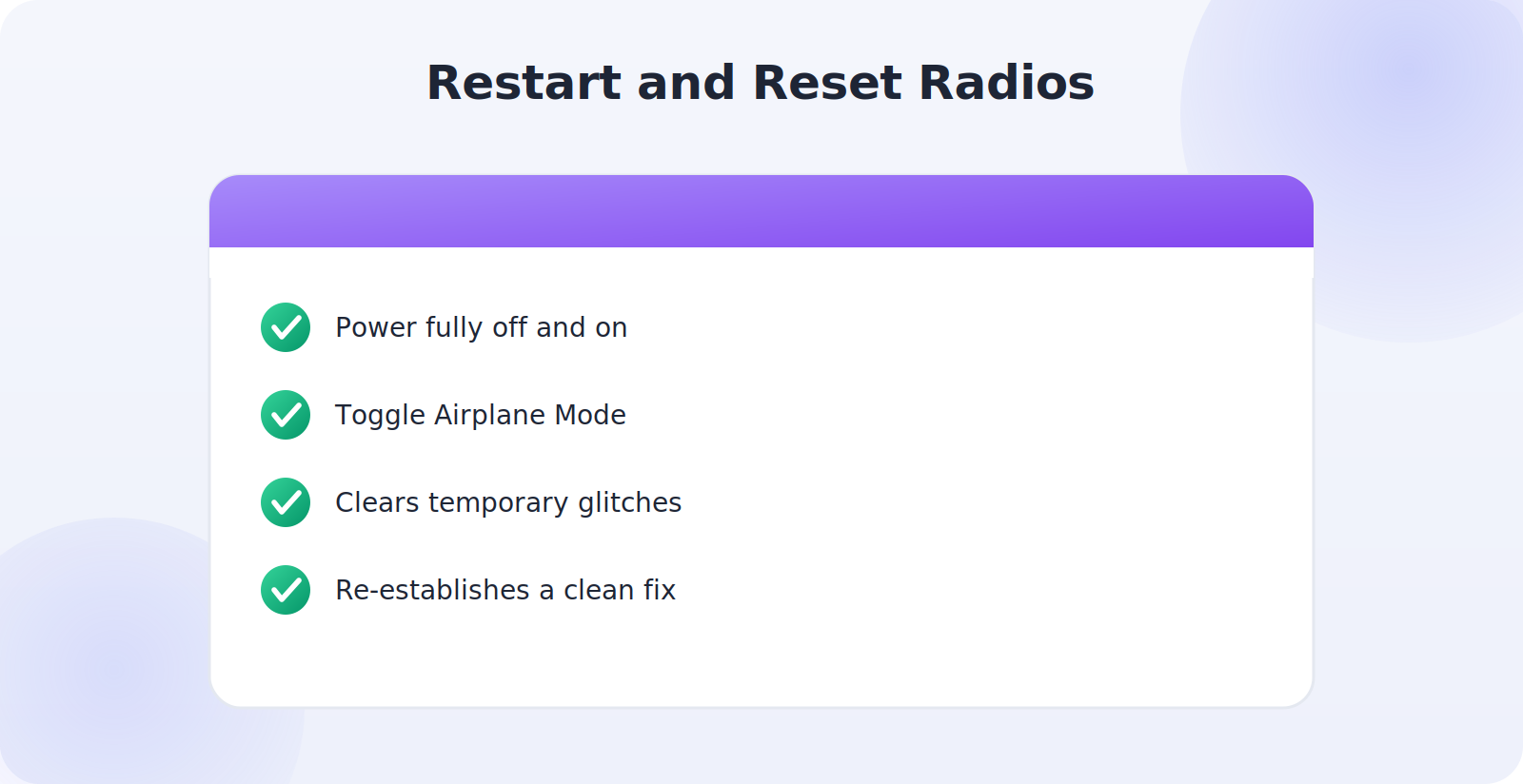The width and height of the screenshot is (1523, 784).
Task: Click the word 'Restart' in the title
Action: point(524,83)
